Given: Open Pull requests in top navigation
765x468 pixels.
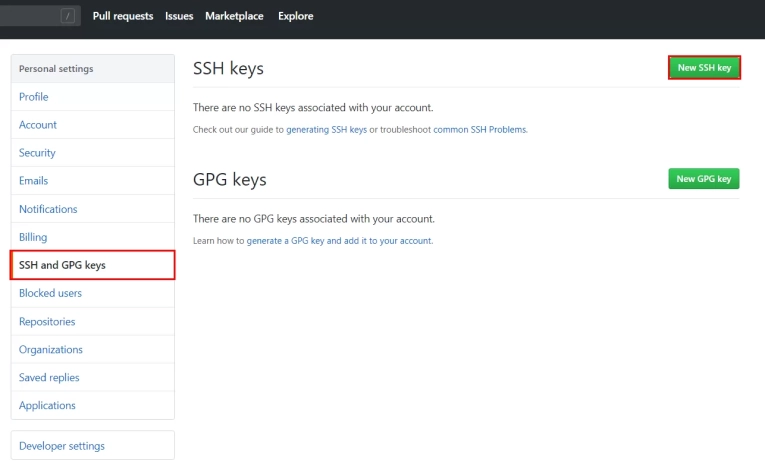Looking at the screenshot, I should click(123, 16).
